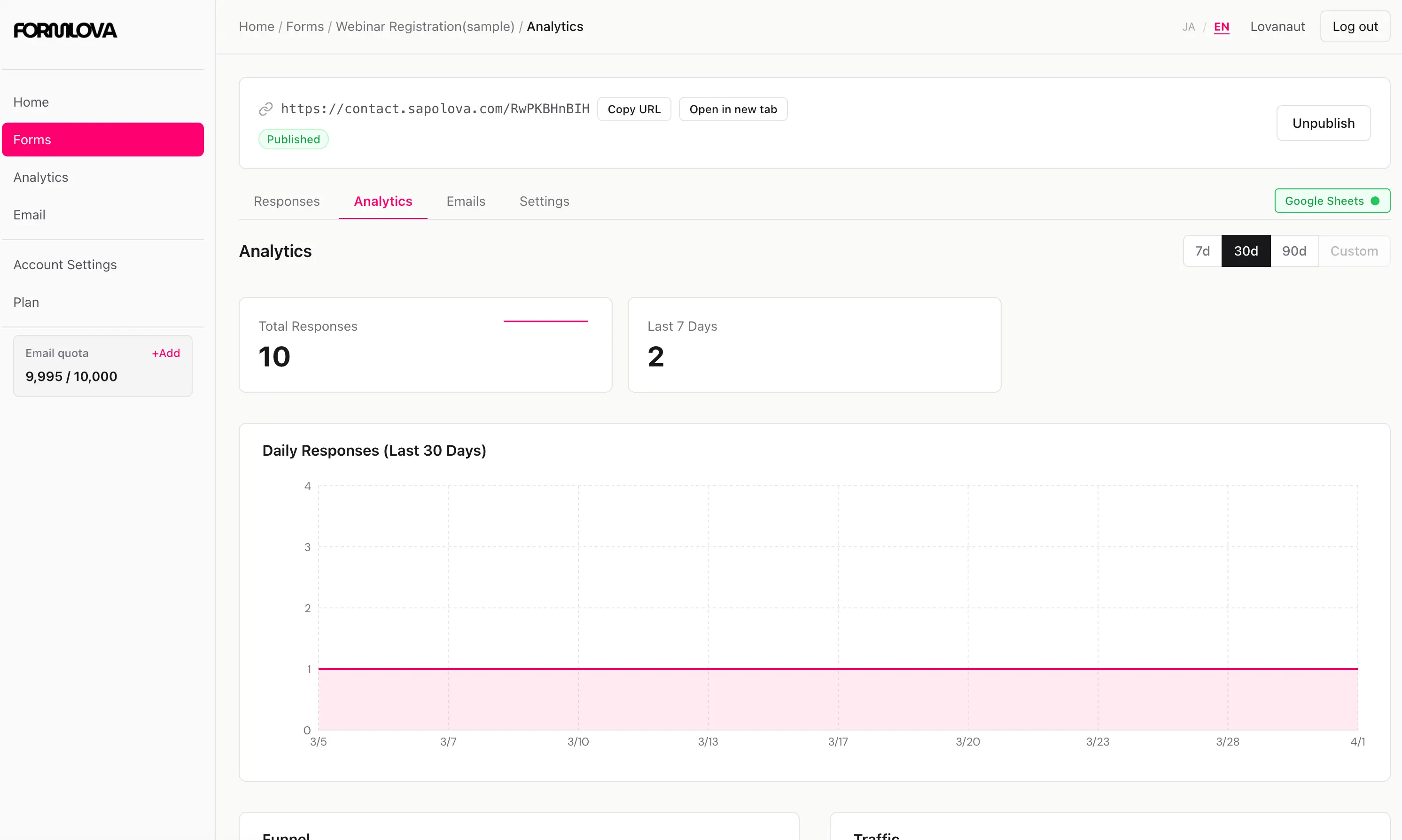Select the 30d time range

point(1245,251)
